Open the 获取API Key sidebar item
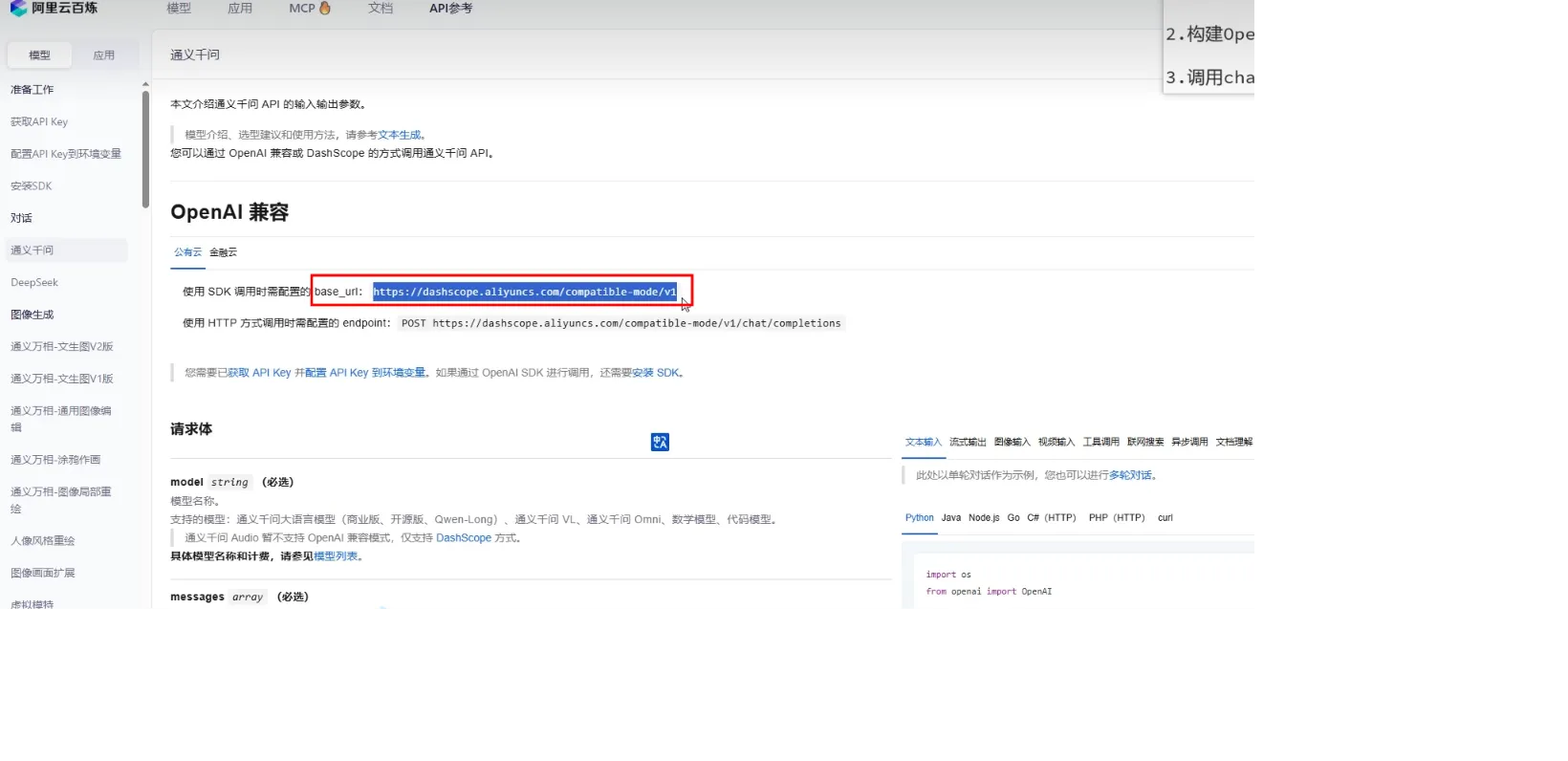 39,122
